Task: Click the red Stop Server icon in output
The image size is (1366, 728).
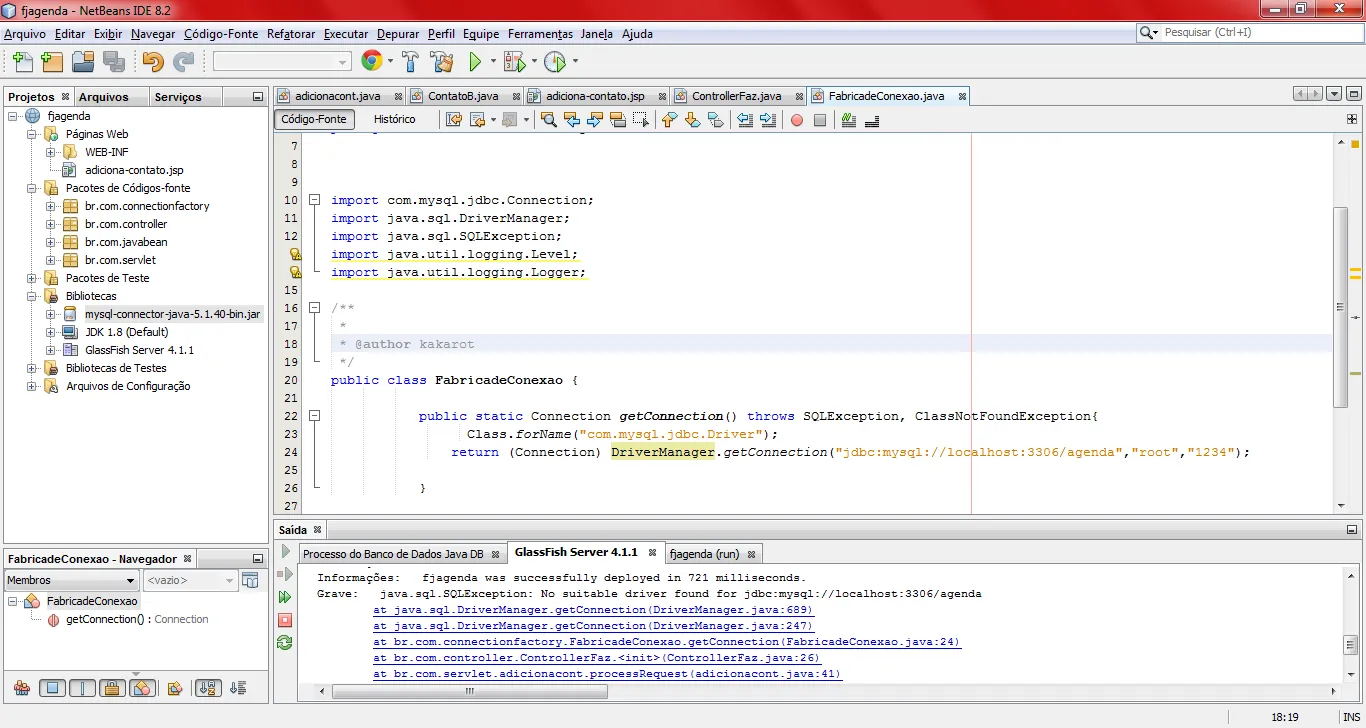Action: 285,620
